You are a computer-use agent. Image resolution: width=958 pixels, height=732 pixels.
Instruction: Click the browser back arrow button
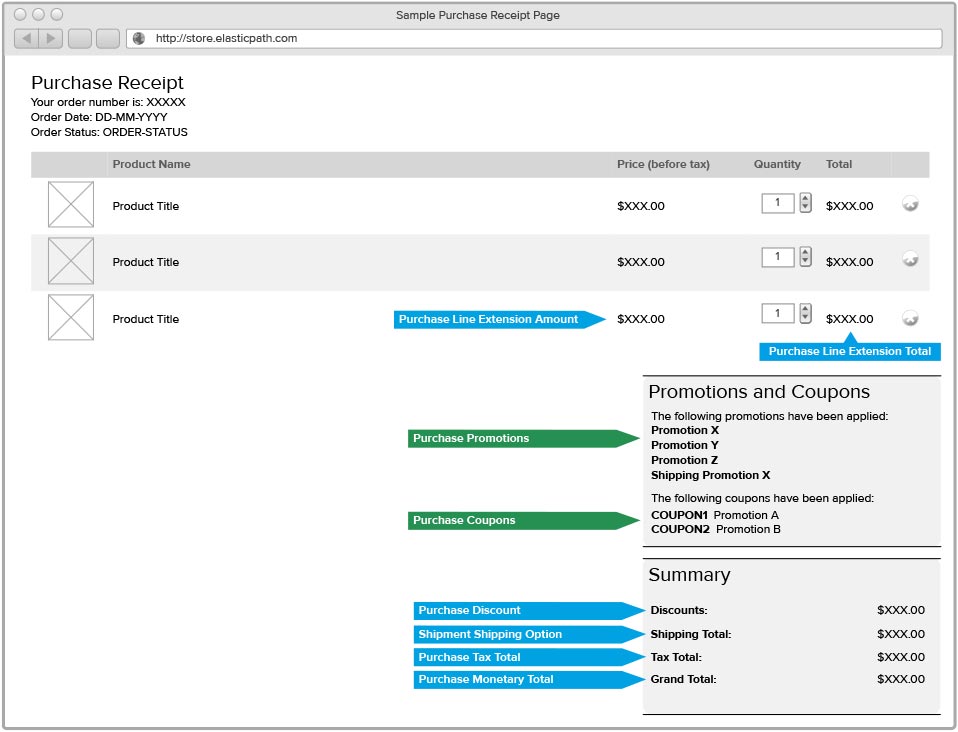click(x=27, y=39)
